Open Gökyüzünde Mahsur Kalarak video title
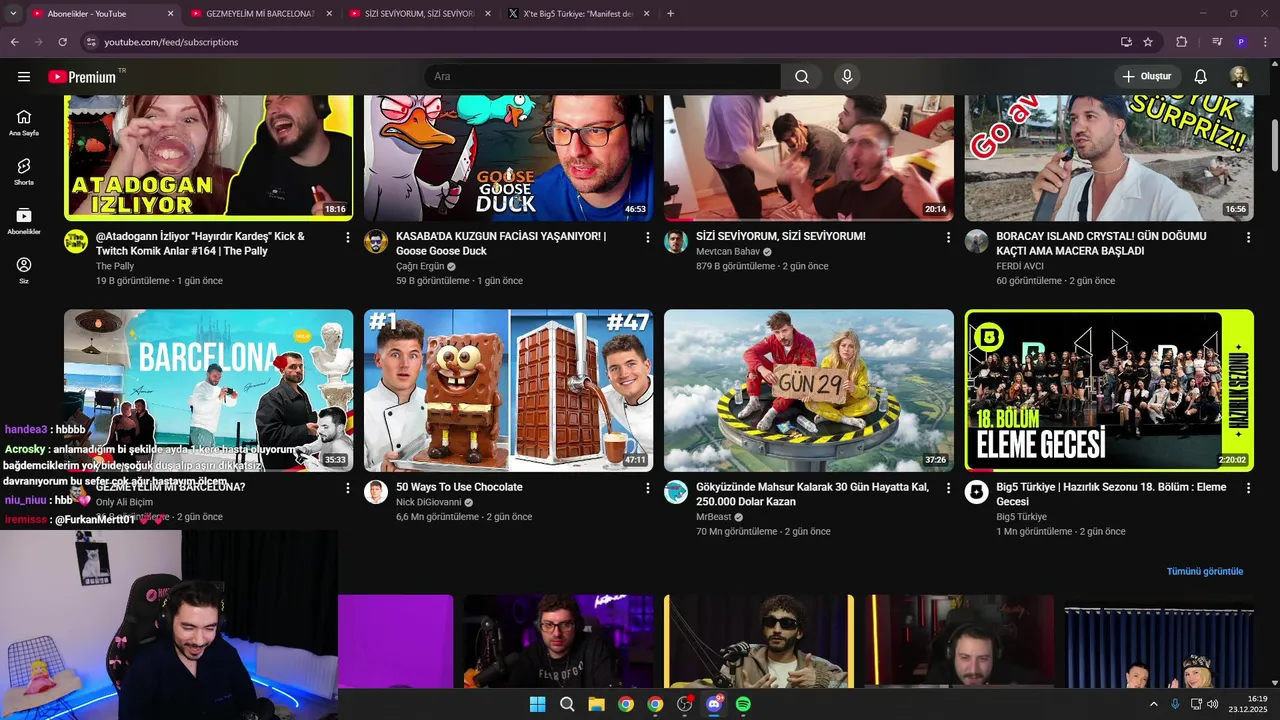The width and height of the screenshot is (1280, 720). click(x=812, y=494)
